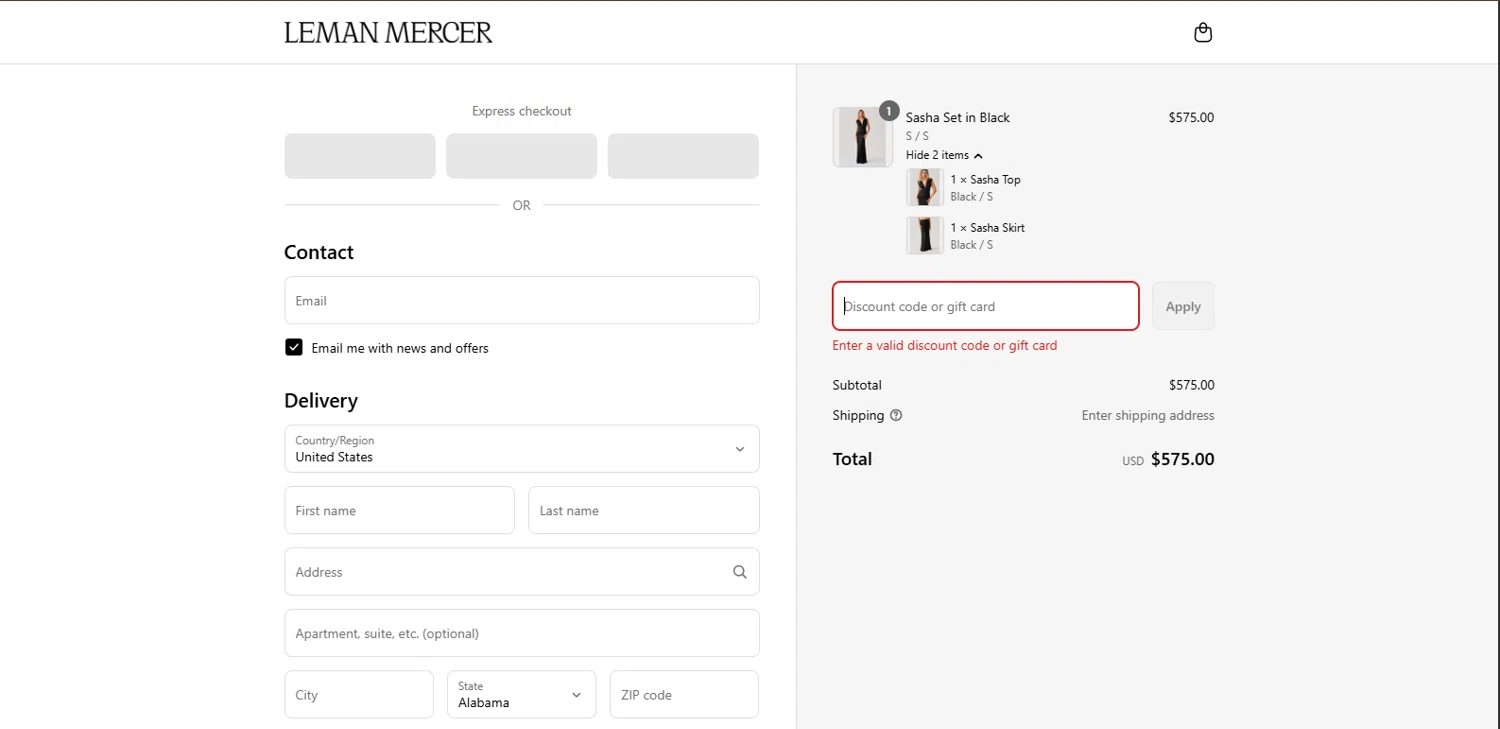1500x729 pixels.
Task: Click the Discount code or gift card field
Action: coord(986,306)
